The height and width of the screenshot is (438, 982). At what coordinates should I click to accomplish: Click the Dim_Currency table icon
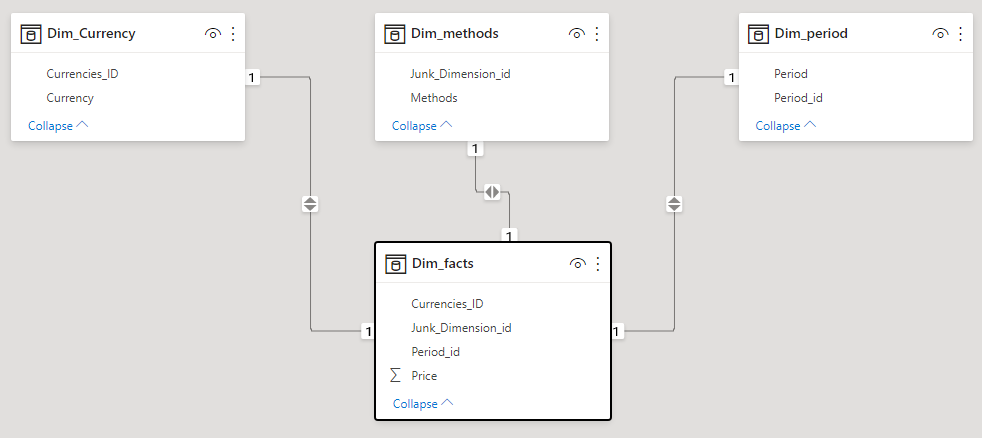coord(31,34)
